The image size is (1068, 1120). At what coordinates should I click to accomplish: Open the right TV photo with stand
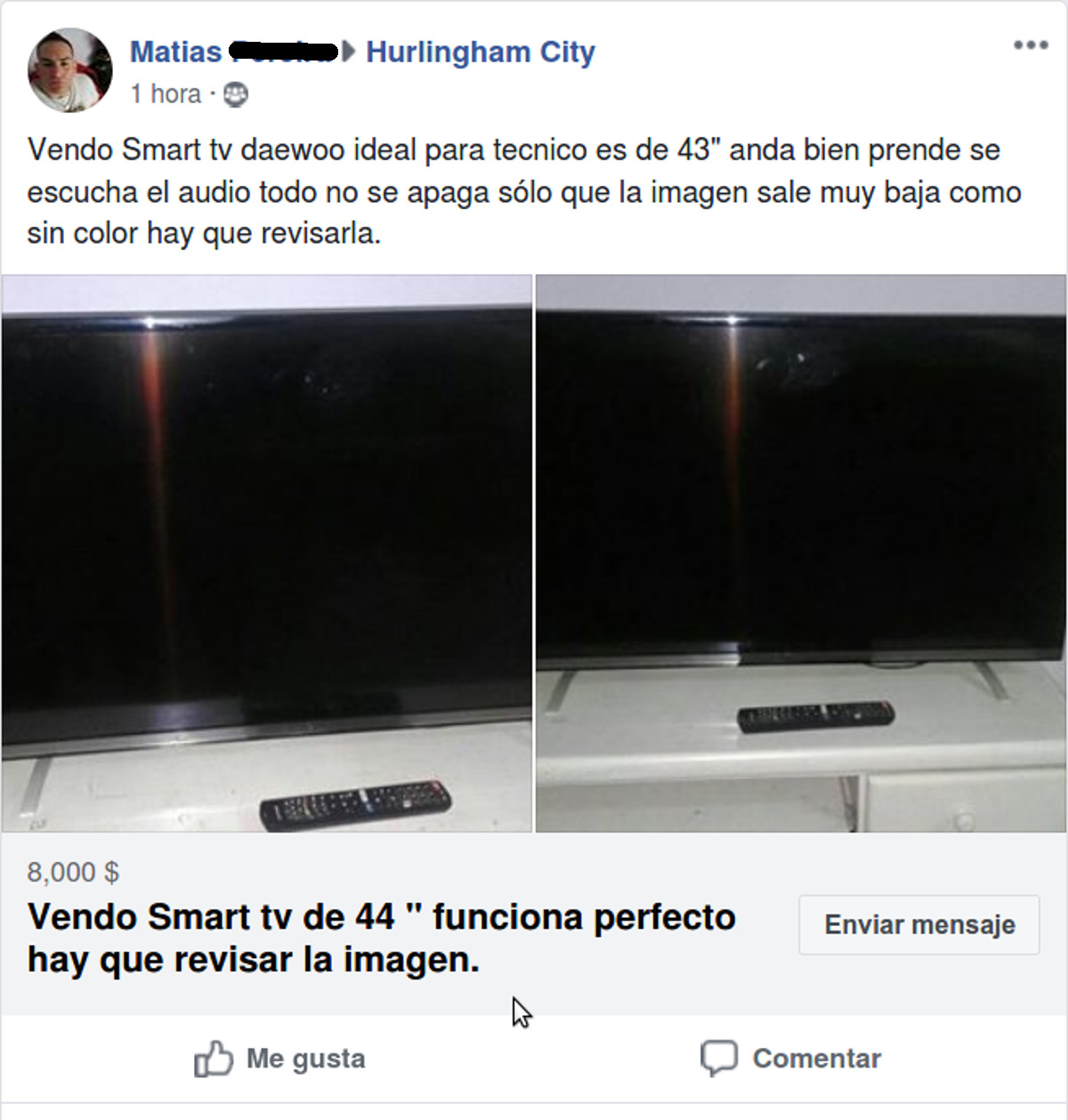tap(801, 553)
